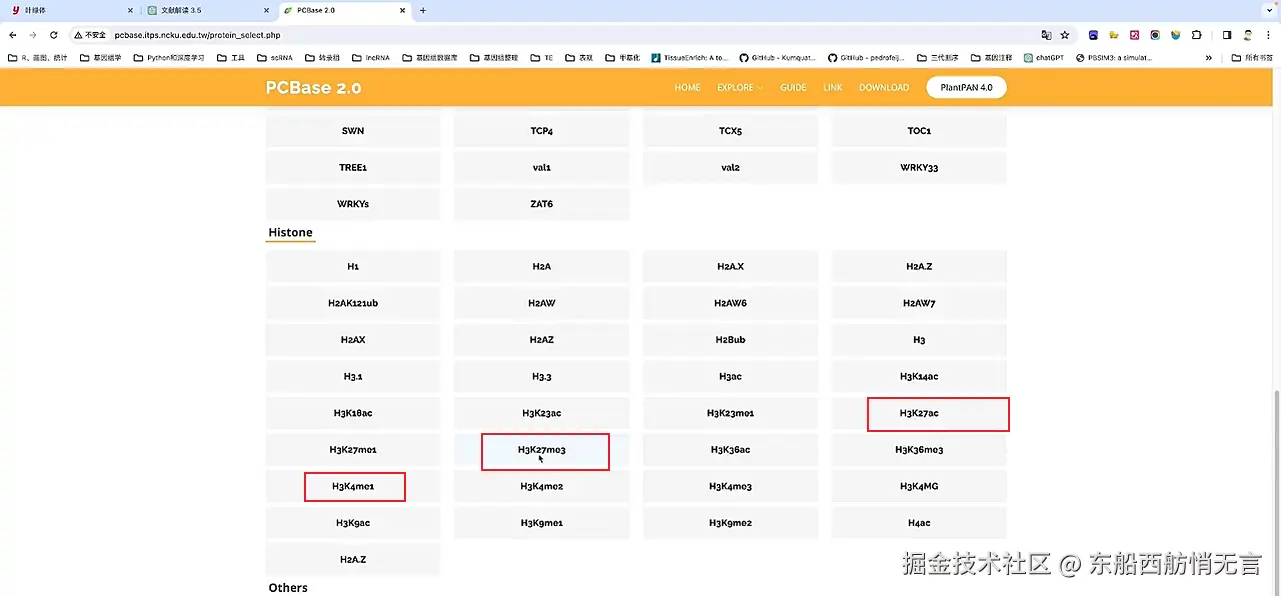Close the 叶绿体 tab
This screenshot has height=596, width=1281.
131,10
